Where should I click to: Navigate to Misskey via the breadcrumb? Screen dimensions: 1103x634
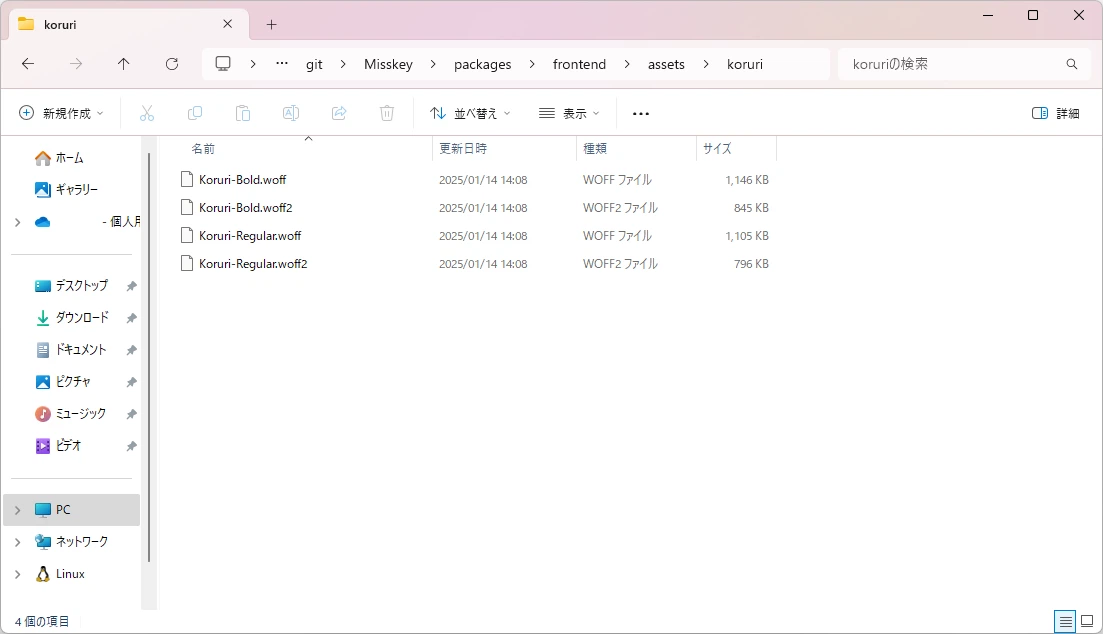[x=388, y=63]
